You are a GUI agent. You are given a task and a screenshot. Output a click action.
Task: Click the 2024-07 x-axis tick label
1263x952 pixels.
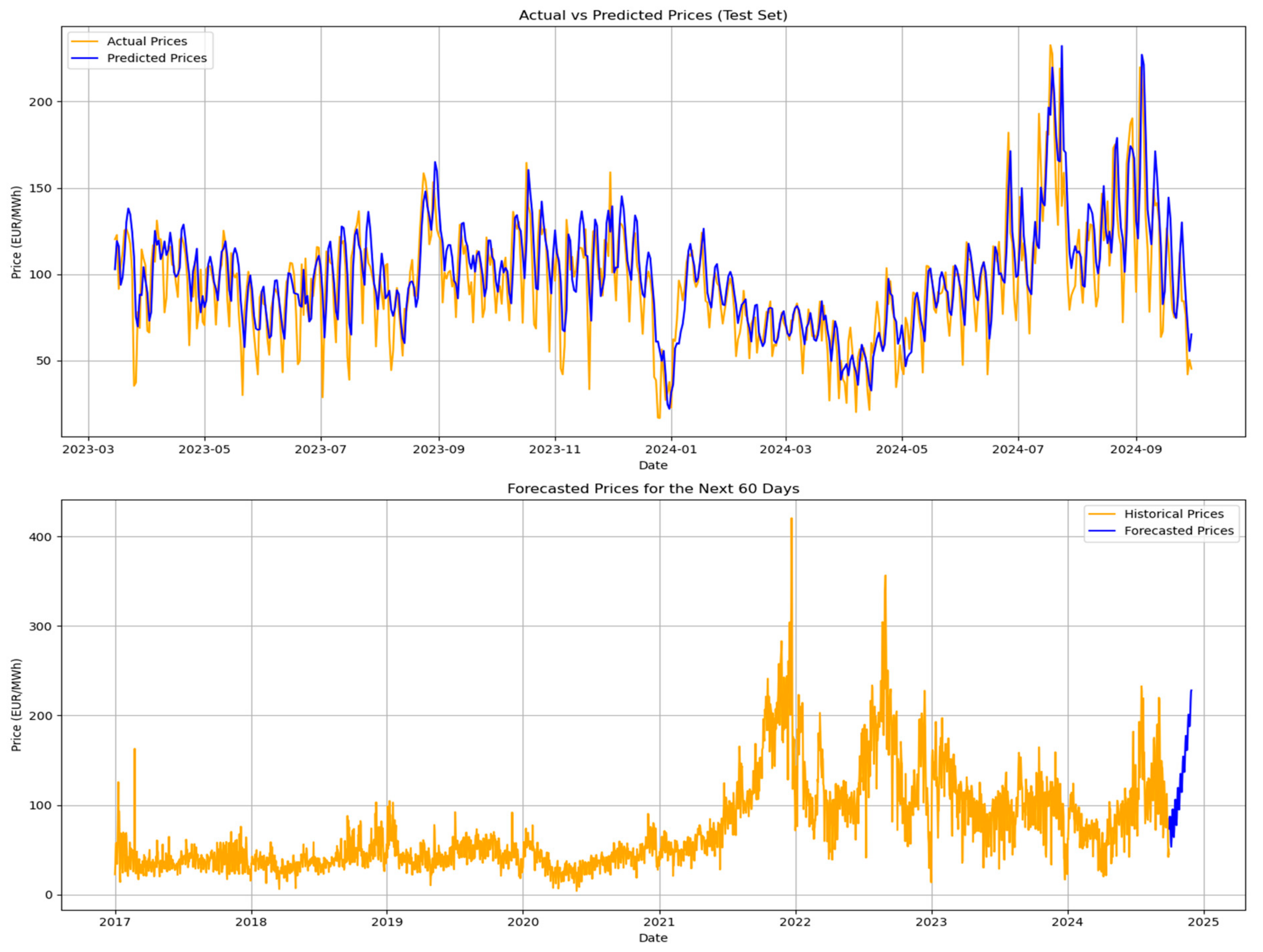click(x=1018, y=450)
